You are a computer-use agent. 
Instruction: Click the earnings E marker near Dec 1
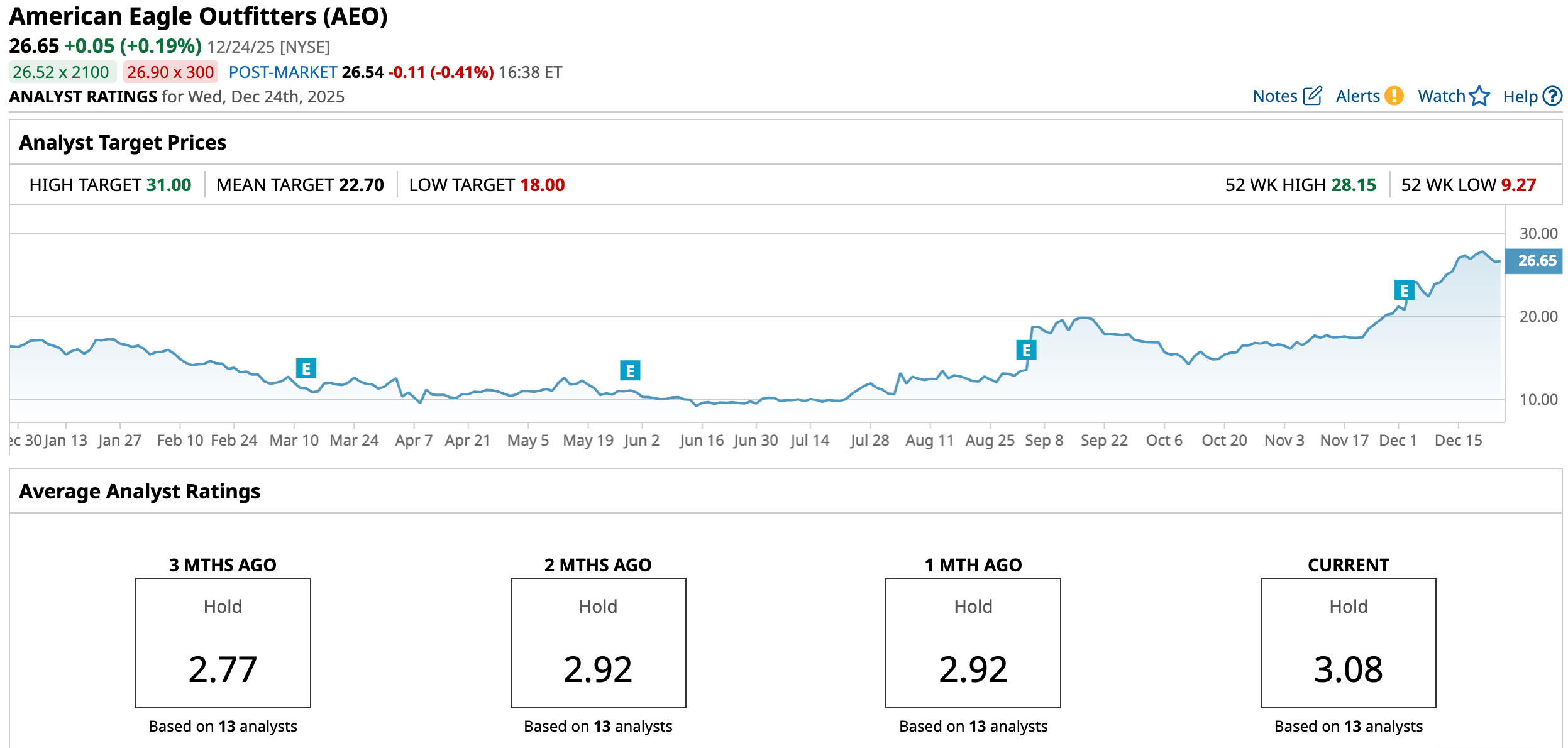1404,290
